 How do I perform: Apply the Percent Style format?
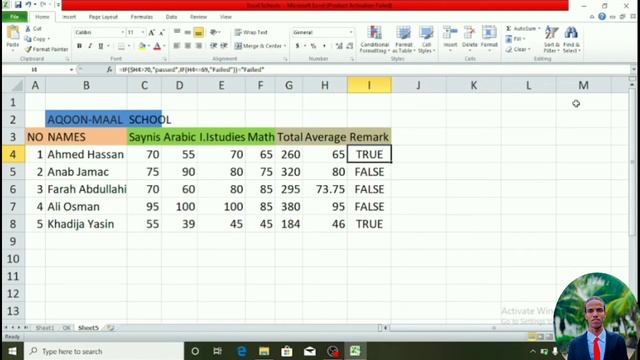coord(313,46)
